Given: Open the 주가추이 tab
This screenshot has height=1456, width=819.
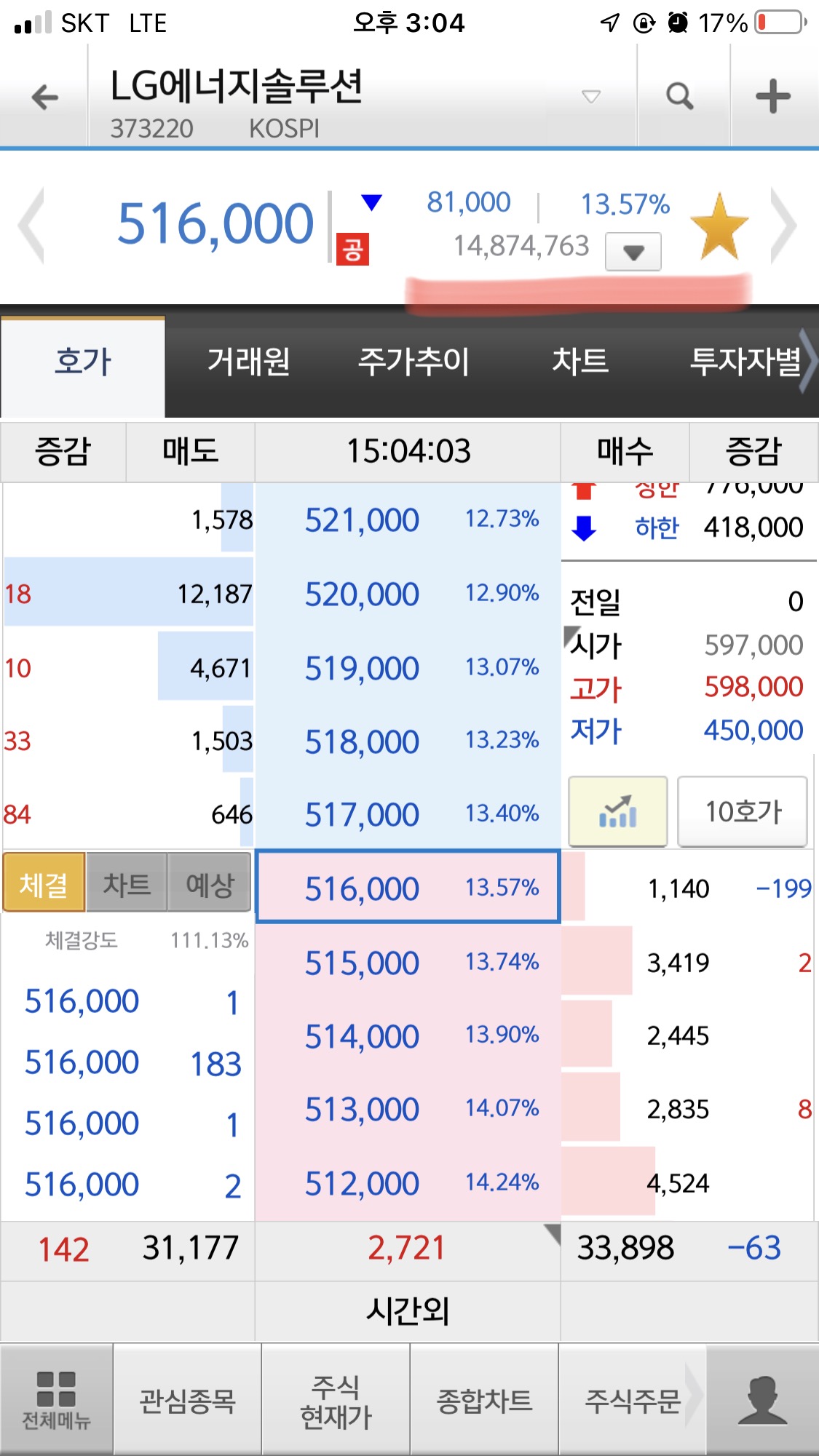Looking at the screenshot, I should [x=414, y=362].
